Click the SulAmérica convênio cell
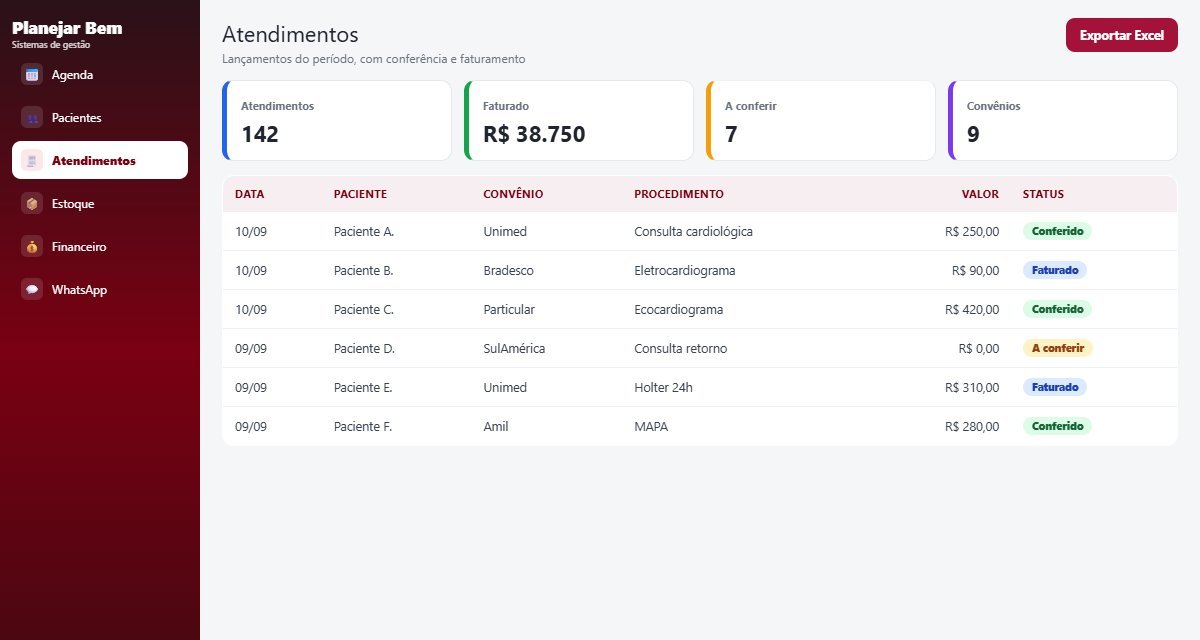 click(514, 348)
